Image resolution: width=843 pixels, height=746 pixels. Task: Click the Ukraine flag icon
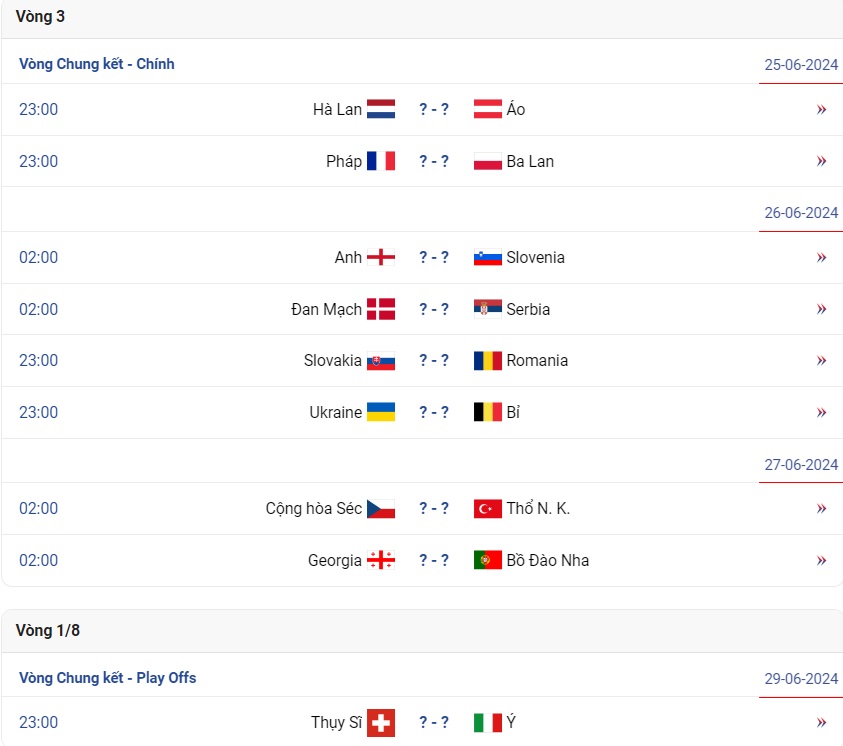381,412
